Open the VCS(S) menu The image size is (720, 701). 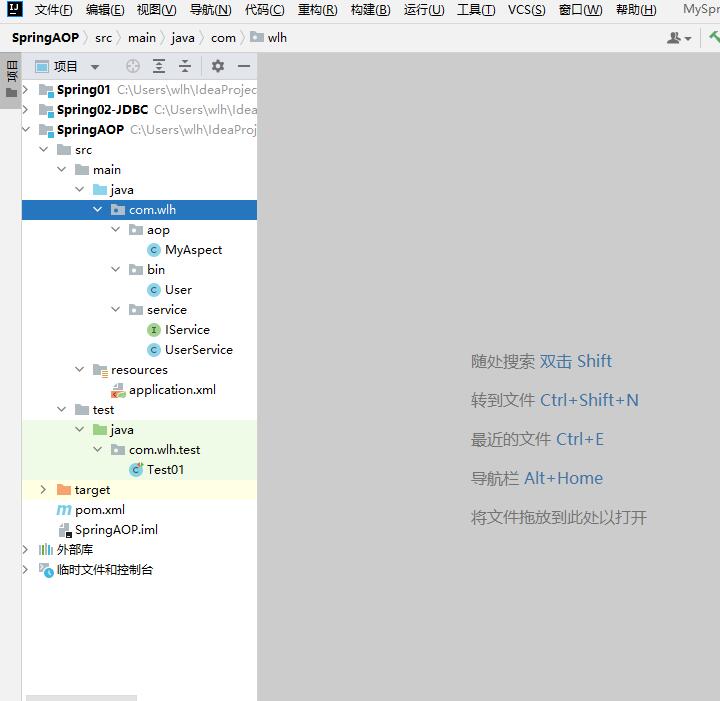click(x=527, y=10)
